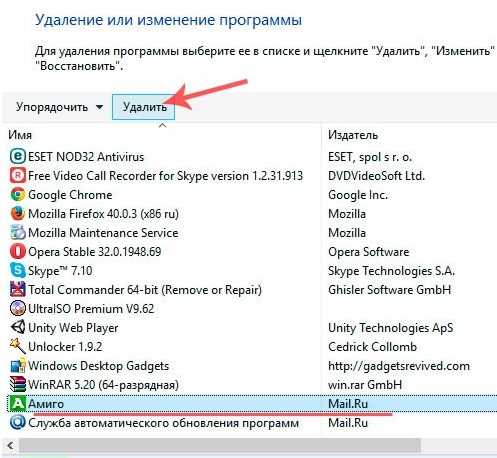Click publisher Cedrick Collomb
The width and height of the screenshot is (497, 458).
(372, 347)
